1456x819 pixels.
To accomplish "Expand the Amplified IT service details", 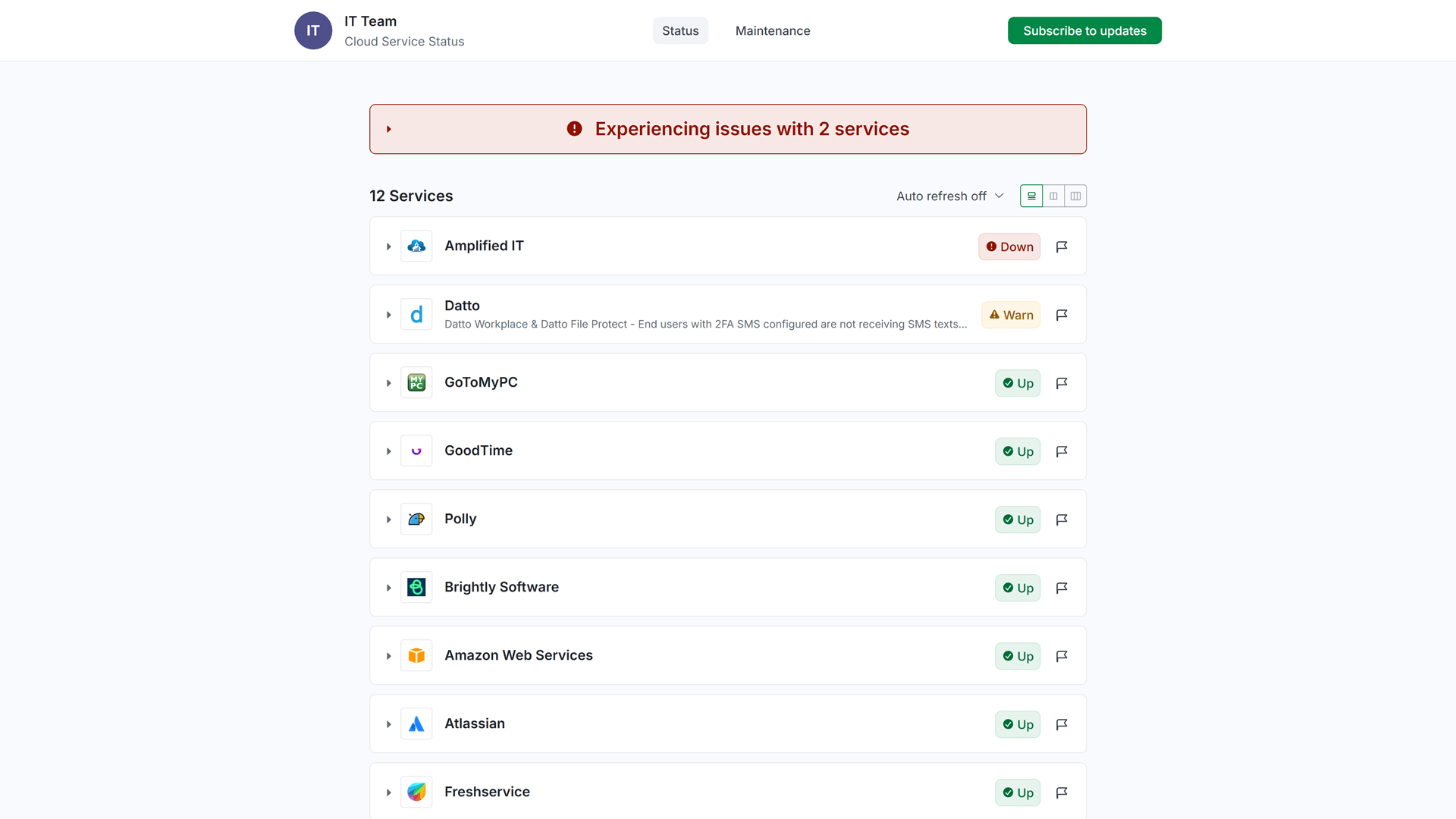I will 388,246.
